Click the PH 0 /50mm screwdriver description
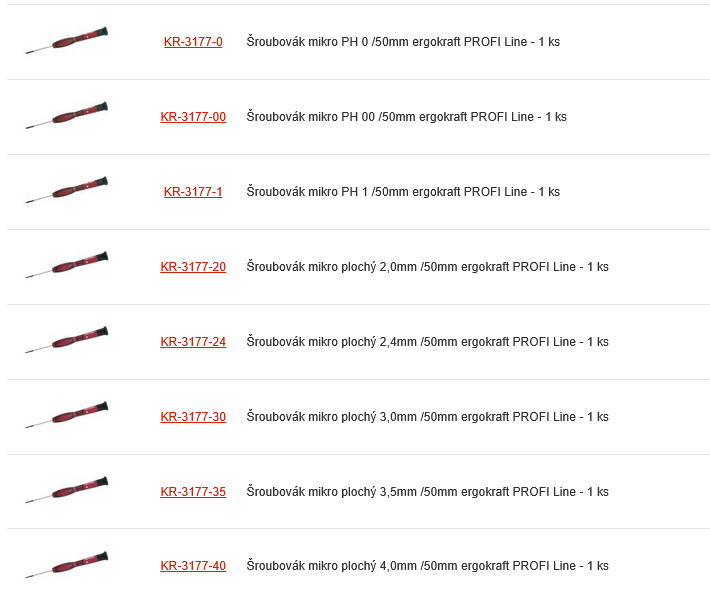This screenshot has height=591, width=710. click(403, 42)
